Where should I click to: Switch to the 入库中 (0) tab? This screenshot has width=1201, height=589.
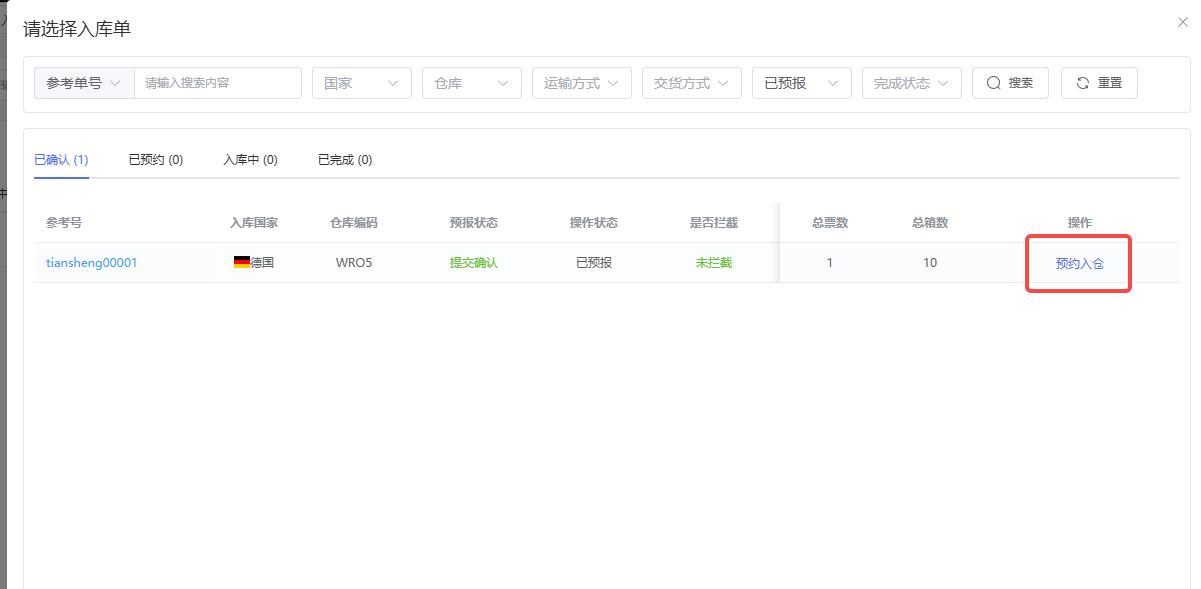[250, 160]
